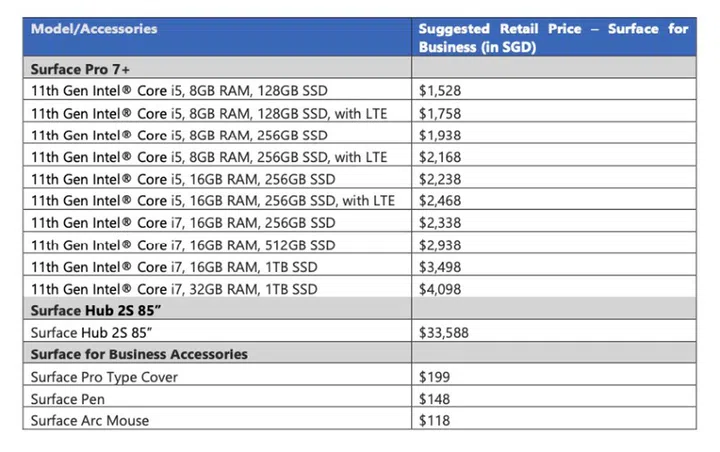Click the $1,528 price cell
Screen dimensions: 720x452
point(441,91)
